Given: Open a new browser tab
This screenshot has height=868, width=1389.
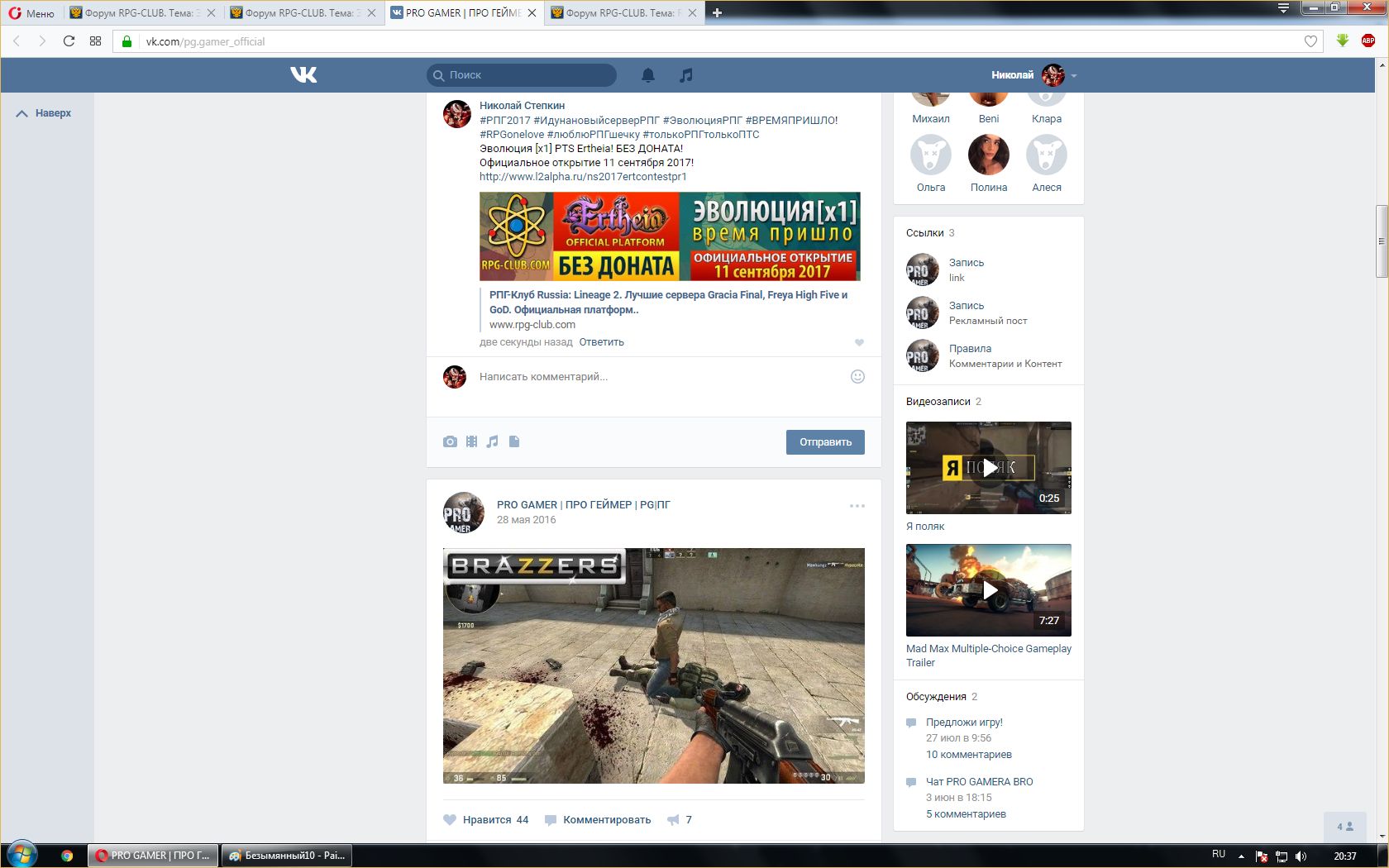Looking at the screenshot, I should point(717,13).
